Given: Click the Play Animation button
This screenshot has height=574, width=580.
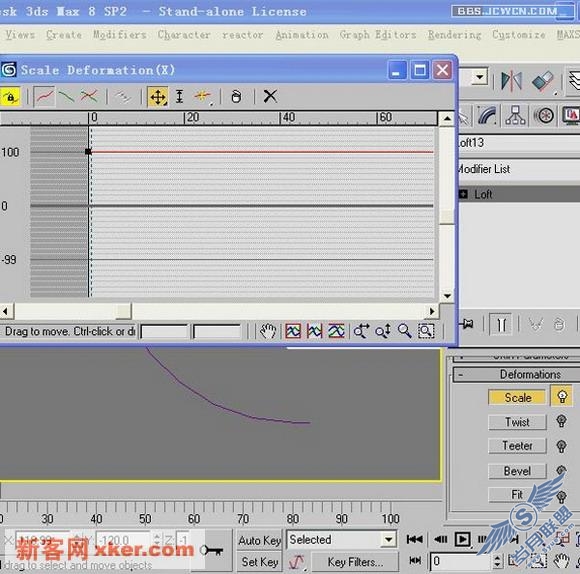Looking at the screenshot, I should tap(462, 539).
